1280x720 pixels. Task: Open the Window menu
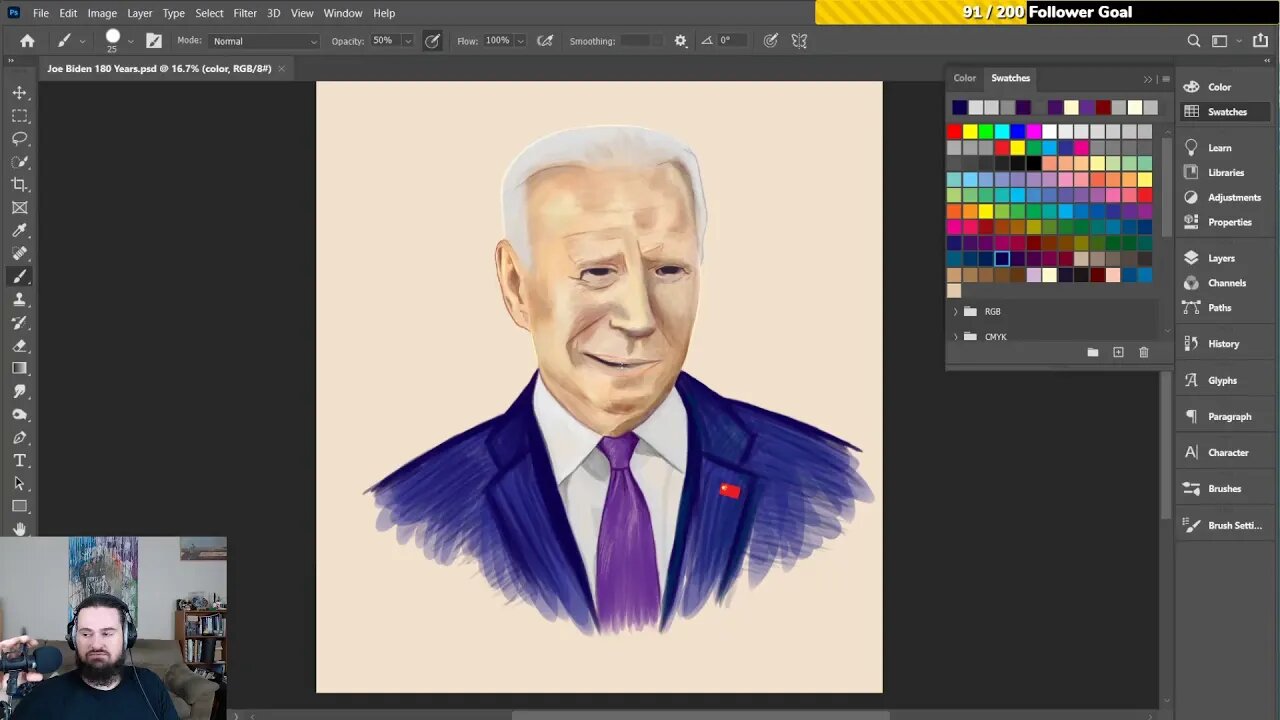tap(343, 13)
